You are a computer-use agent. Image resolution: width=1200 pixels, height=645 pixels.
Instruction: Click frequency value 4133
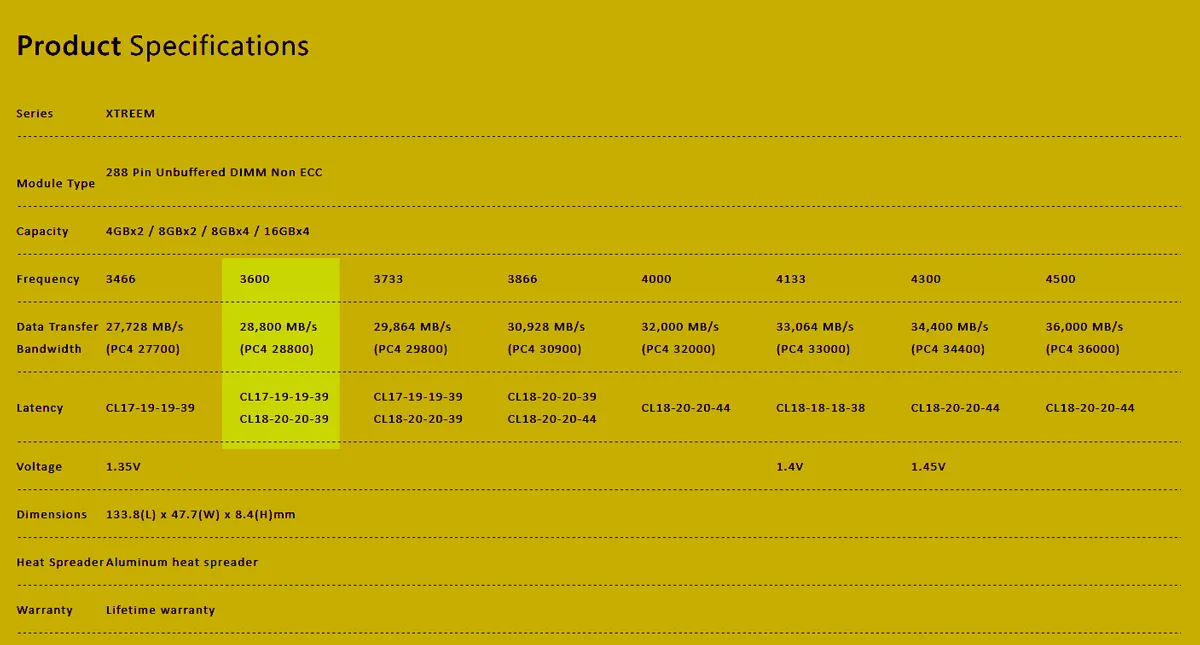click(791, 279)
